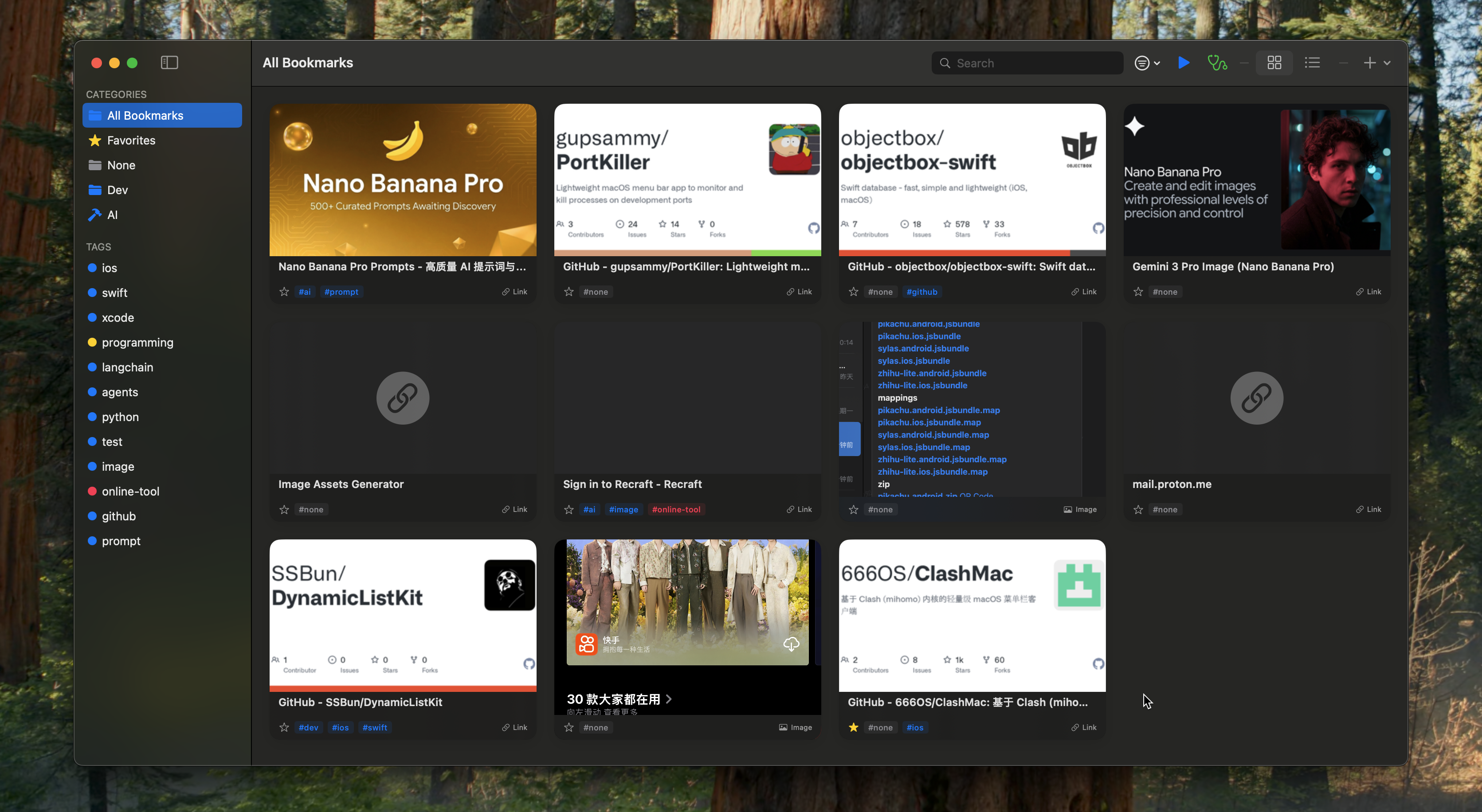Select the Favorites category in sidebar
The width and height of the screenshot is (1482, 812).
(131, 140)
